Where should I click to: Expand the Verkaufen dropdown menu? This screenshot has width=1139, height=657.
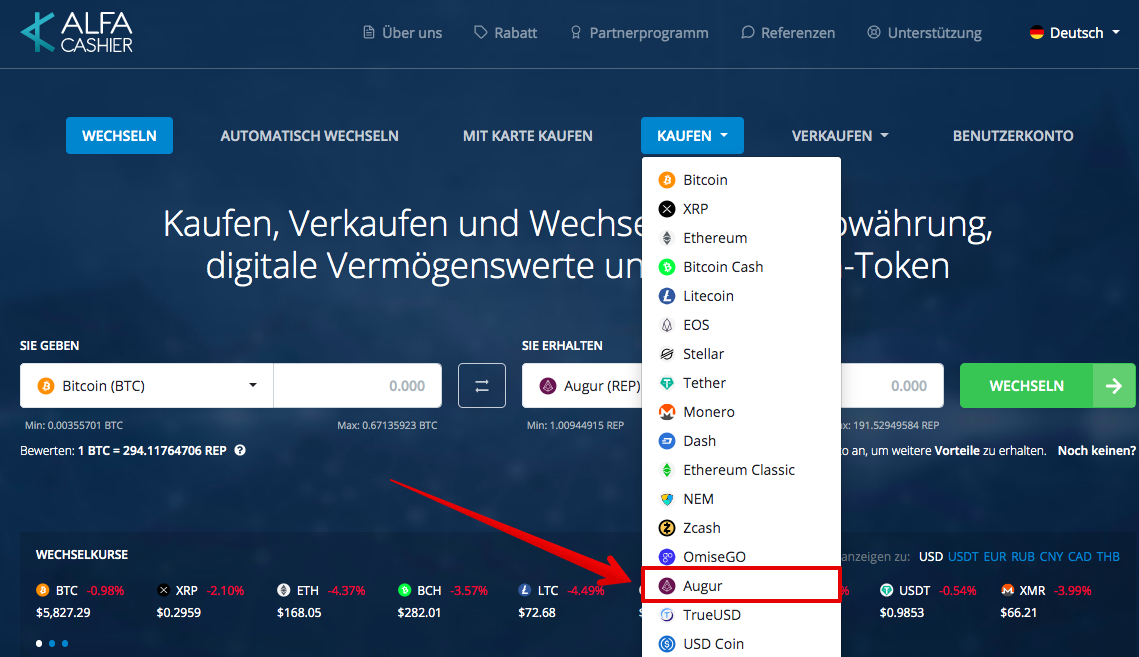tap(840, 136)
